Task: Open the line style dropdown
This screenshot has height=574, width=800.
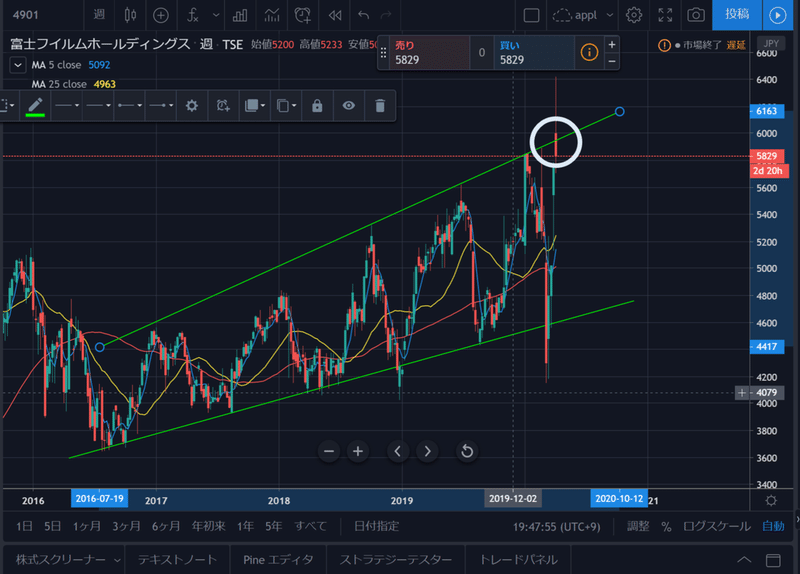Action: pyautogui.click(x=98, y=106)
